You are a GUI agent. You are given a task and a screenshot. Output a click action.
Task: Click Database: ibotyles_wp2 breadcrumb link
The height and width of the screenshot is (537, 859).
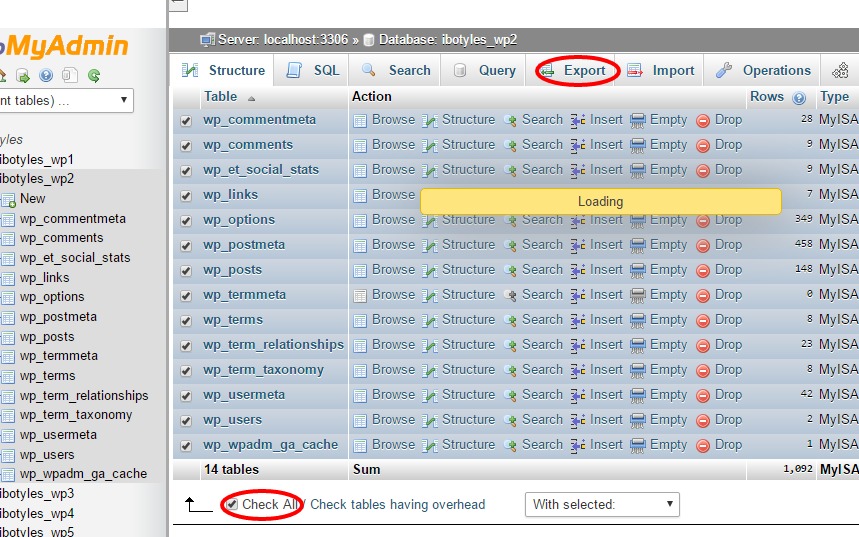coord(448,39)
